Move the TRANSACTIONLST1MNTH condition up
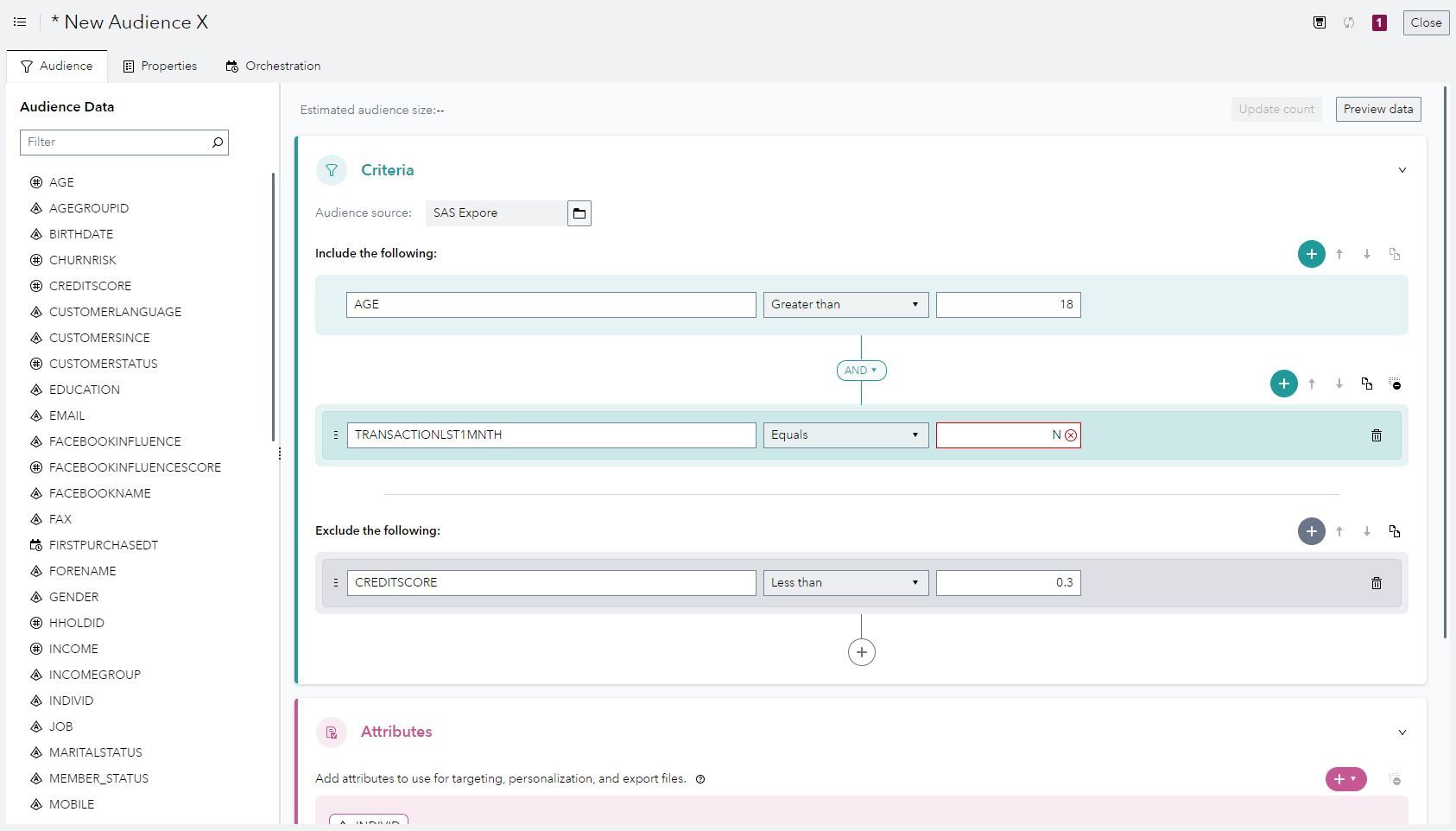The image size is (1456, 831). [x=1312, y=384]
